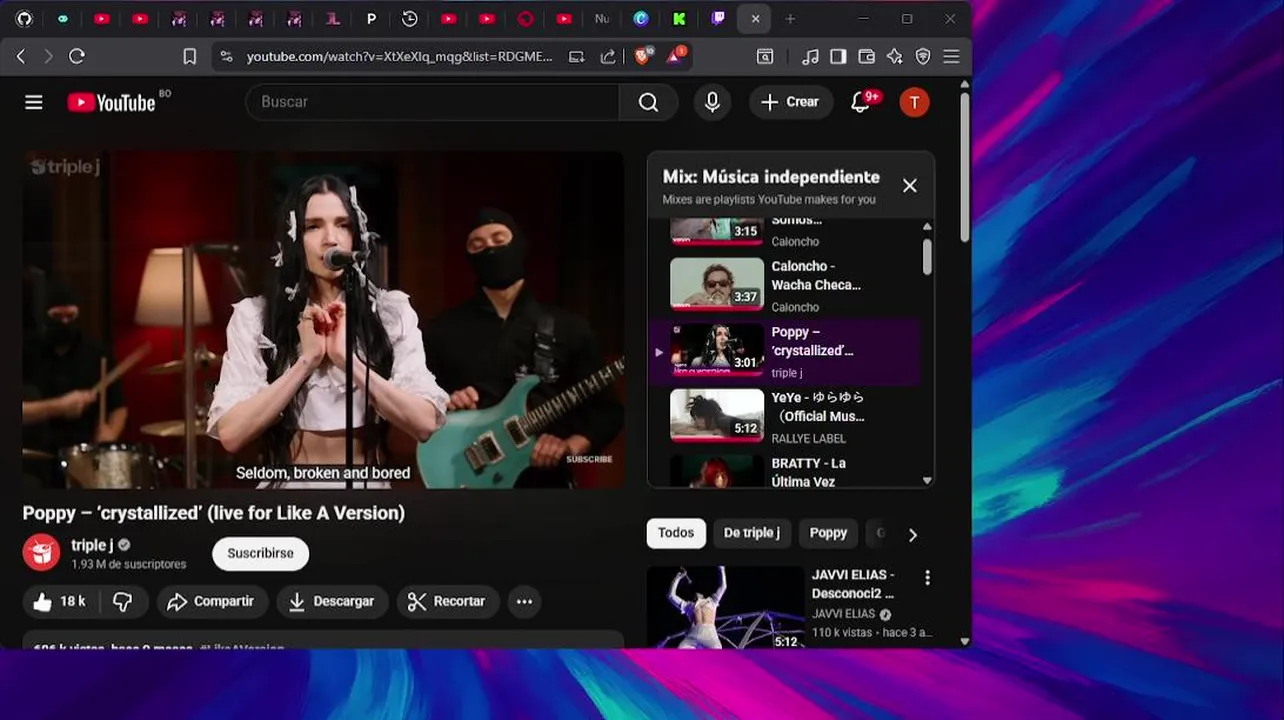Switch to the Twitch browser tab

717,18
